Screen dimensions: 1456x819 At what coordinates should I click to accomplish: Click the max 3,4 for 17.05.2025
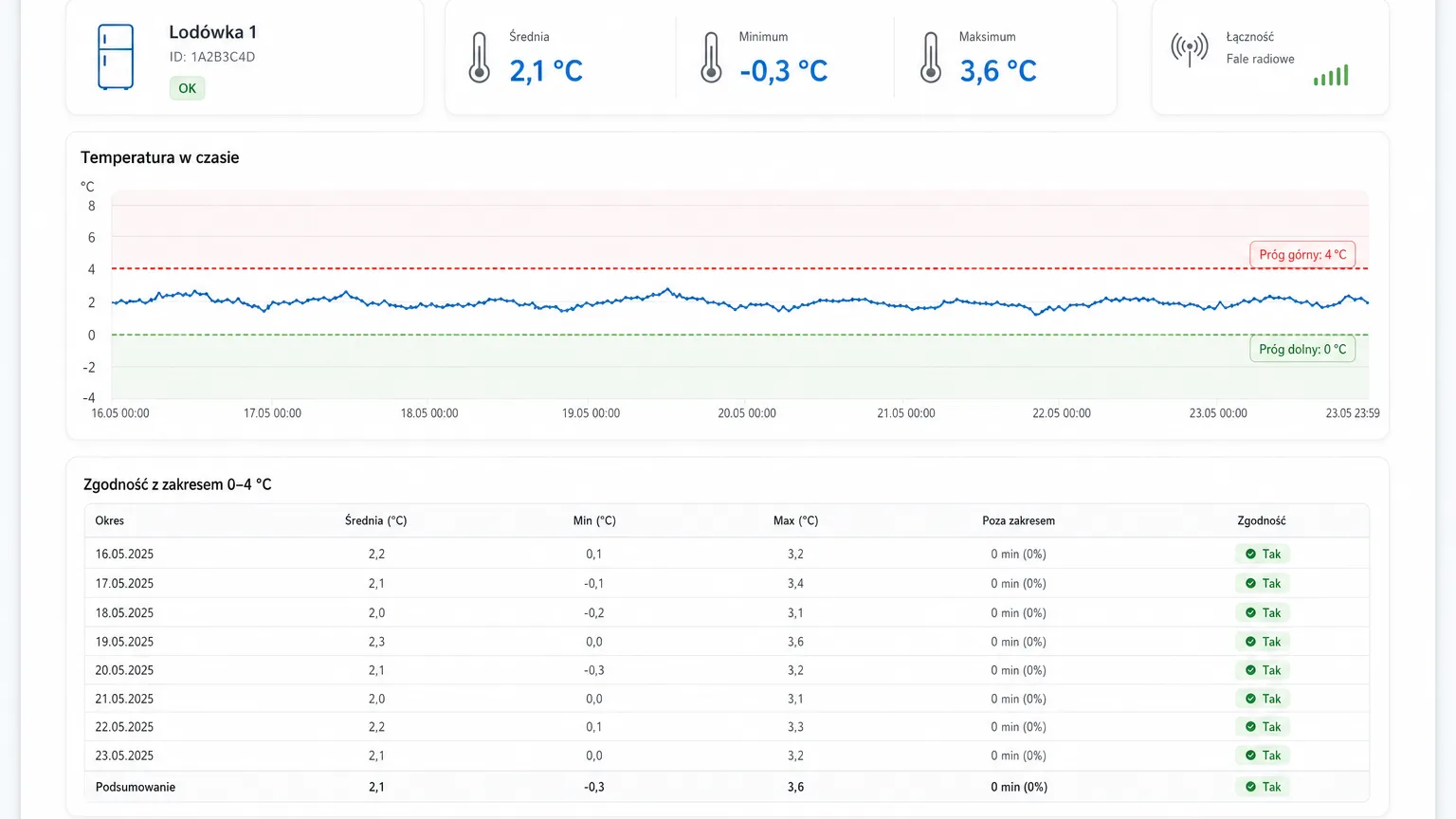tap(795, 583)
